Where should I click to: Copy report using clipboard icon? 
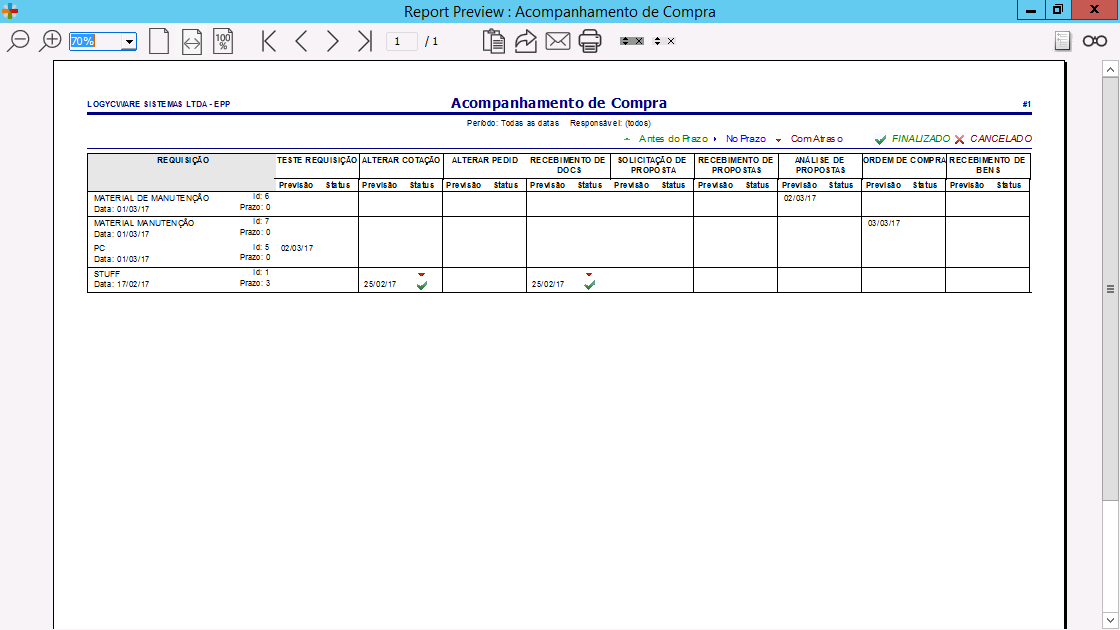493,41
